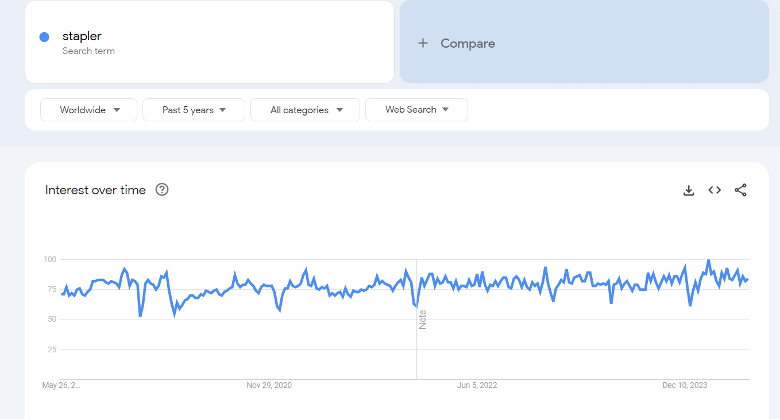Screen dimensions: 780x420
Task: Click the Web Search dropdown arrow
Action: point(445,109)
